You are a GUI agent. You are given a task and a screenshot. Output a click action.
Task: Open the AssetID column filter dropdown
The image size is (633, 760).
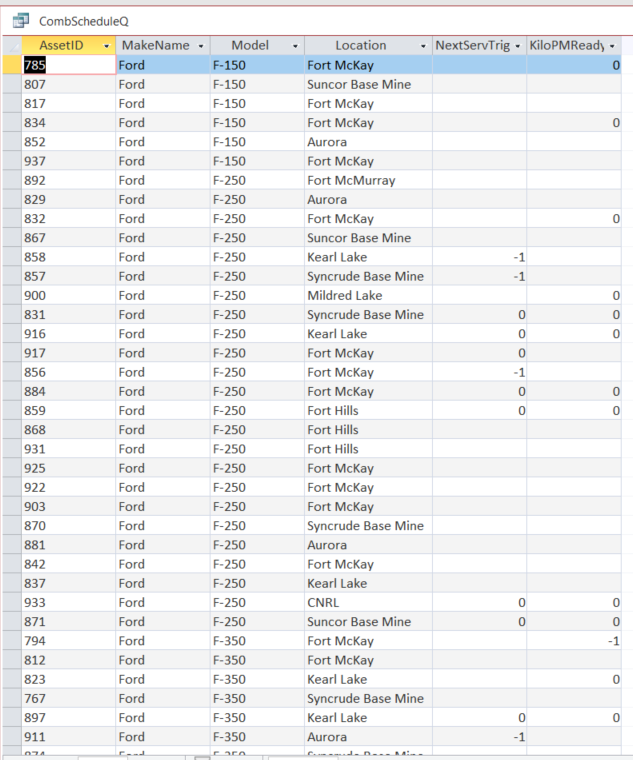click(106, 46)
